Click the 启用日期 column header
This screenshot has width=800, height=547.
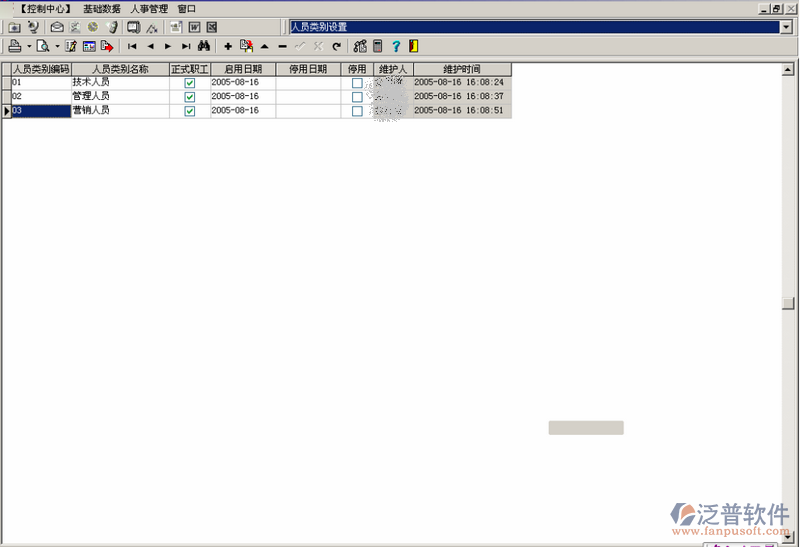243,69
